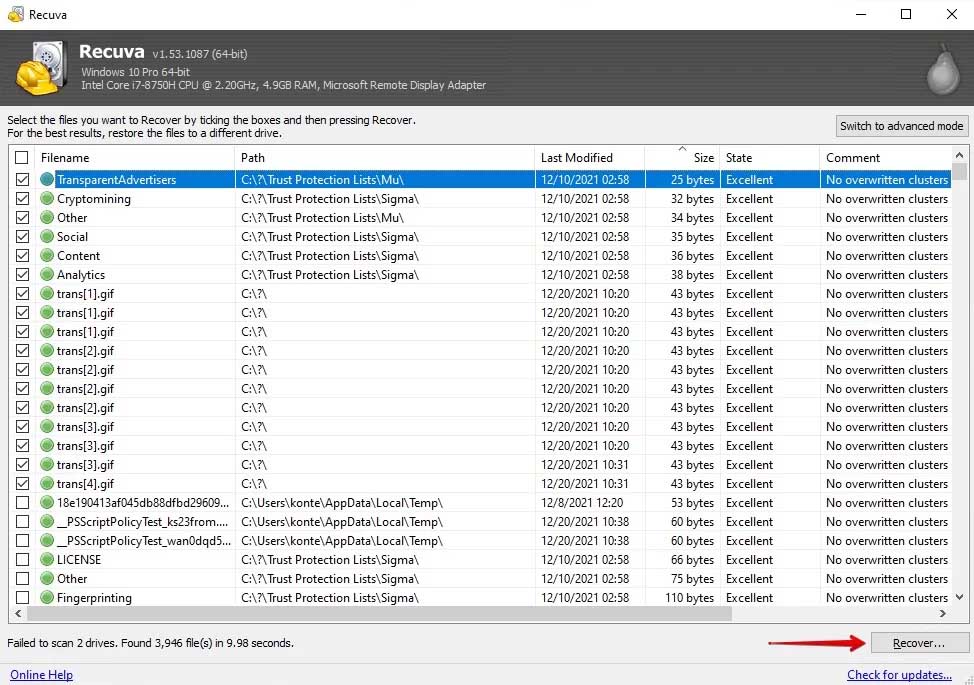The width and height of the screenshot is (974, 685).
Task: Click the status icon for TransparentAdvertisers
Action: 47,180
